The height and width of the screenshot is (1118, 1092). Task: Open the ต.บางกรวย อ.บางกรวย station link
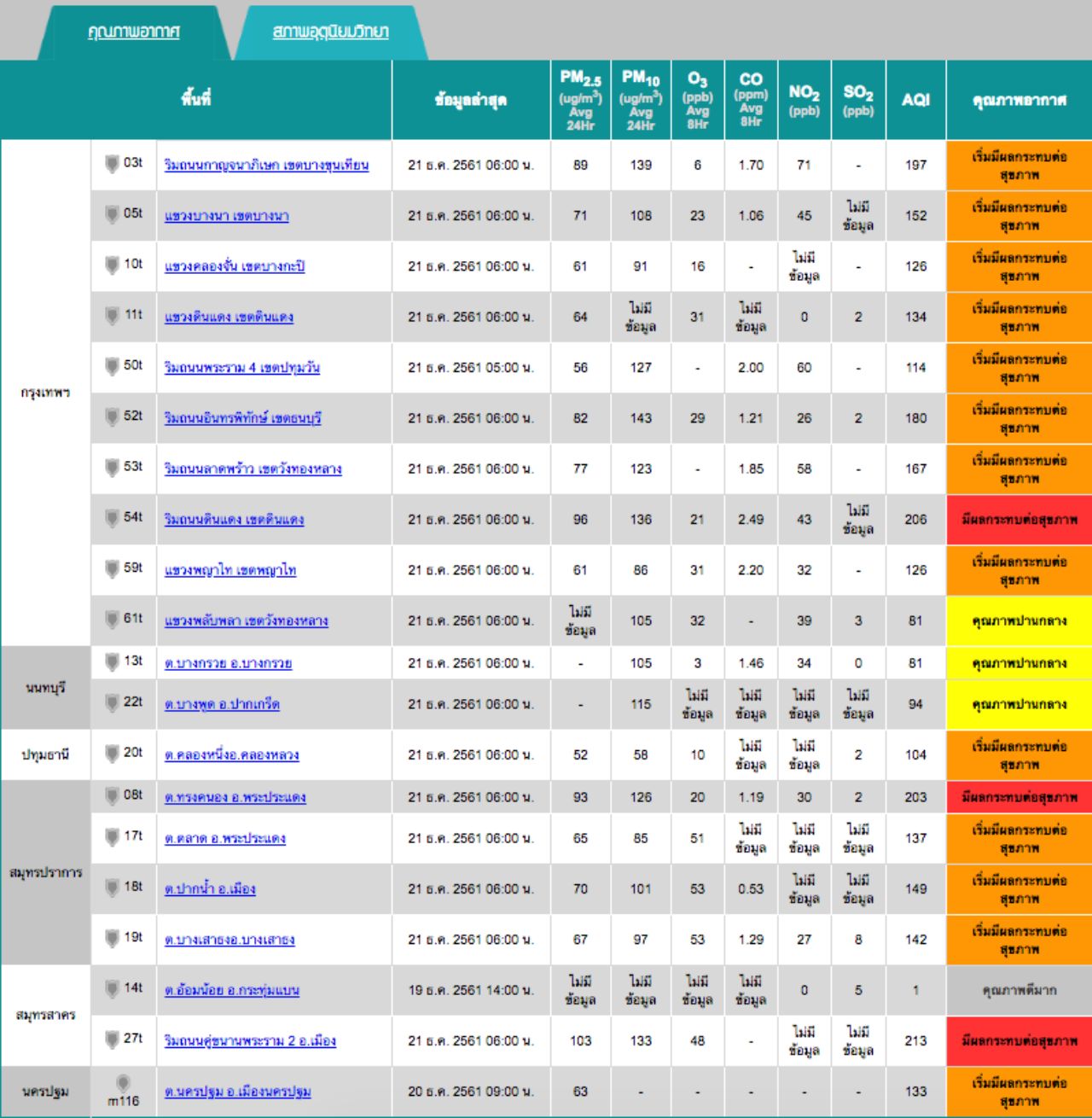click(228, 663)
